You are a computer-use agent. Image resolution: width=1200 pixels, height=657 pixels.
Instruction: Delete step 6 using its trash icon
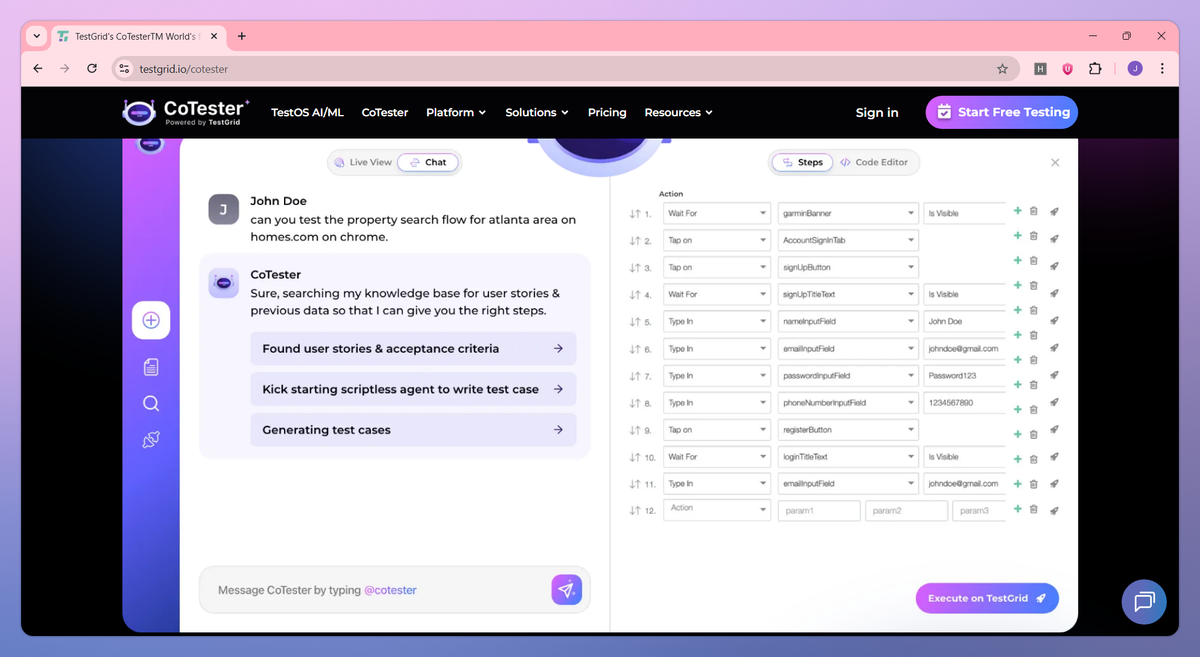point(1034,336)
